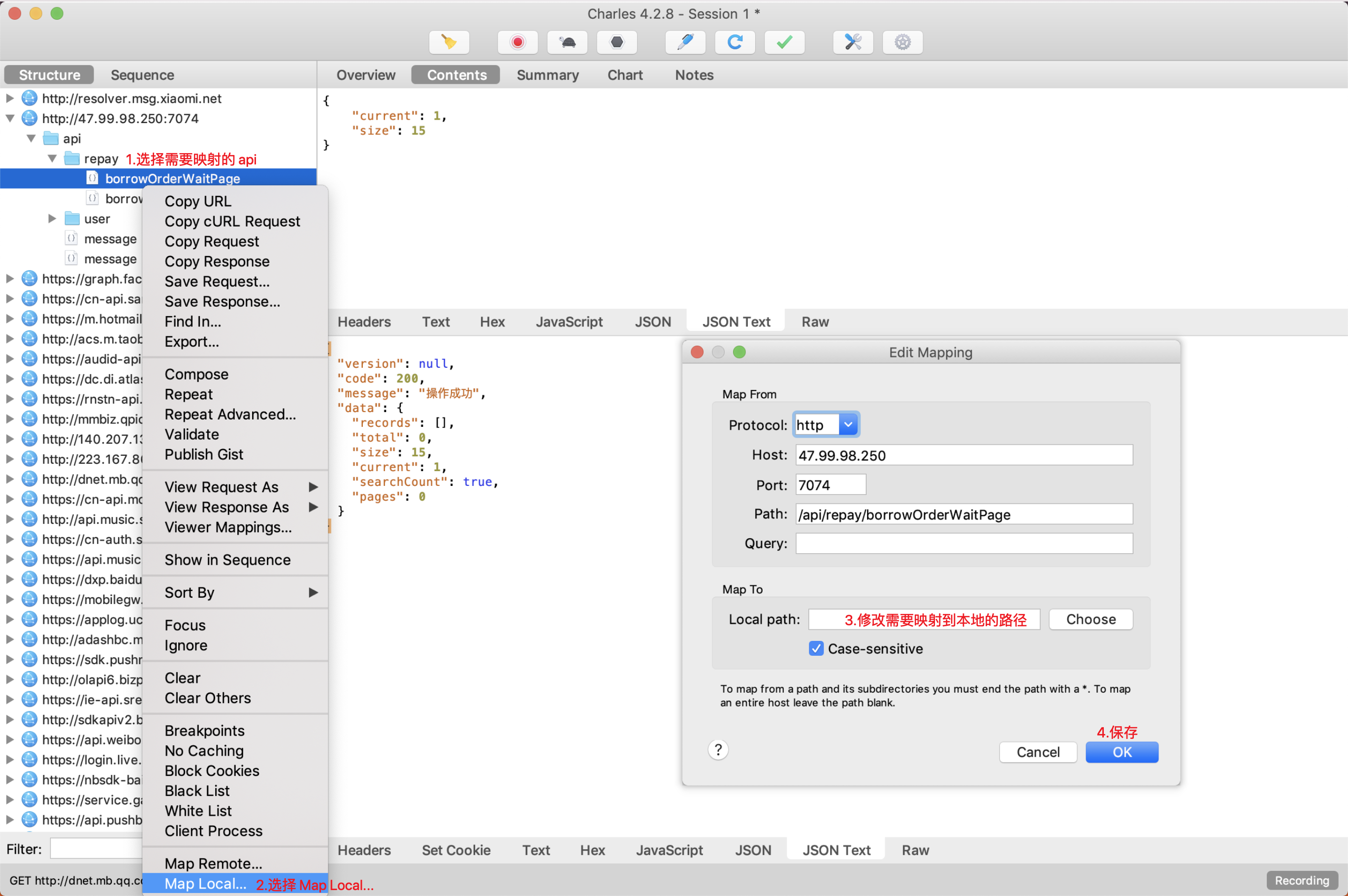Open the settings gear icon

(902, 42)
